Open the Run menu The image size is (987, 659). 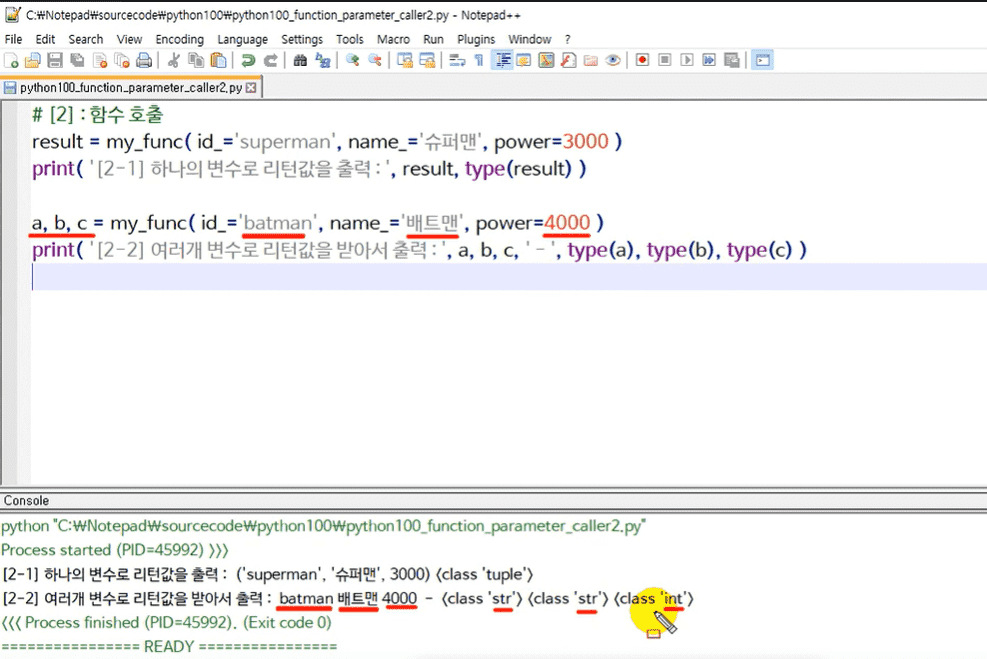click(433, 39)
